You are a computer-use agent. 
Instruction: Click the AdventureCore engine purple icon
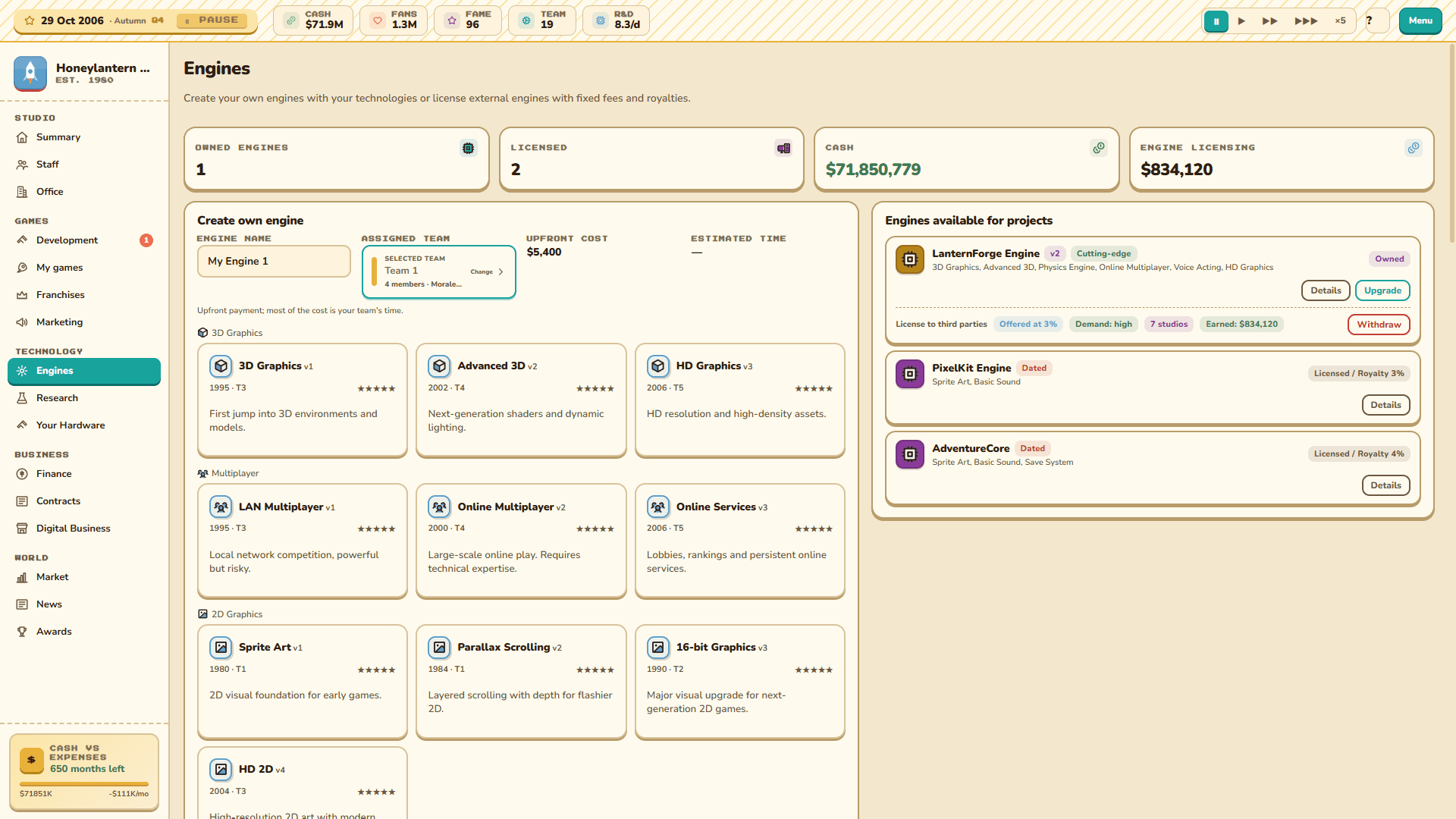[910, 454]
